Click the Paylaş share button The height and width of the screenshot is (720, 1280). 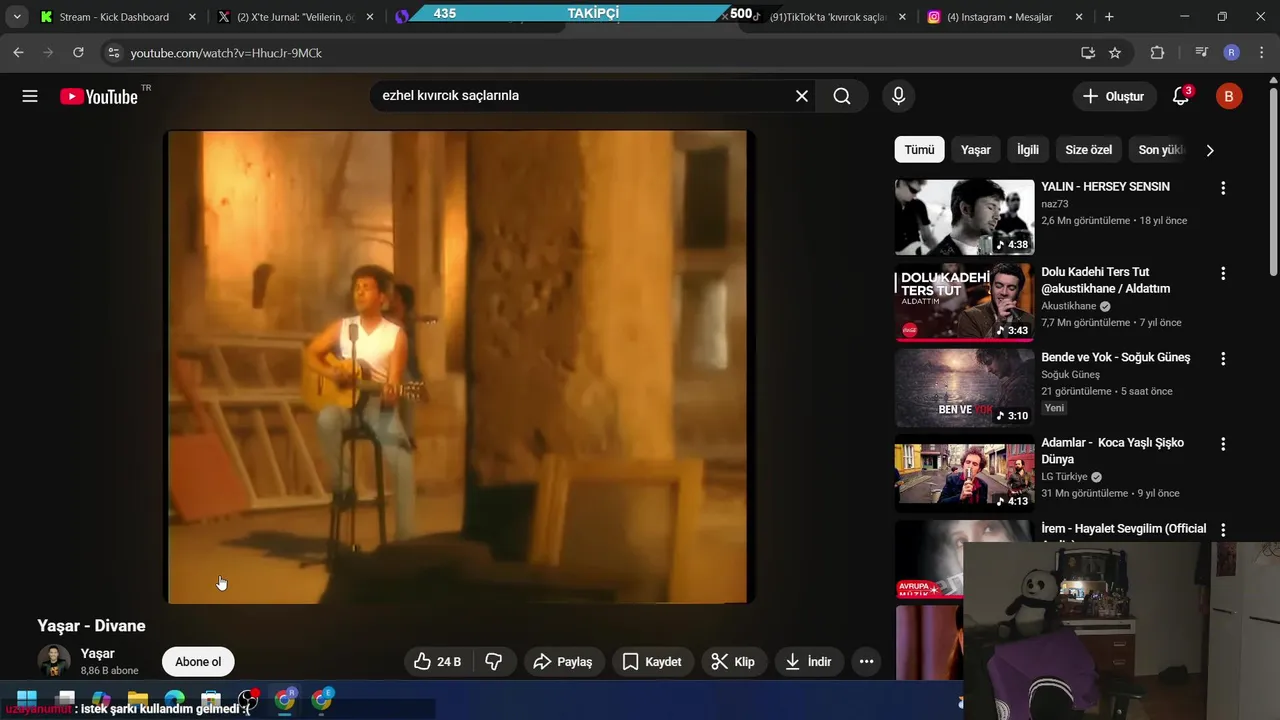coord(563,662)
